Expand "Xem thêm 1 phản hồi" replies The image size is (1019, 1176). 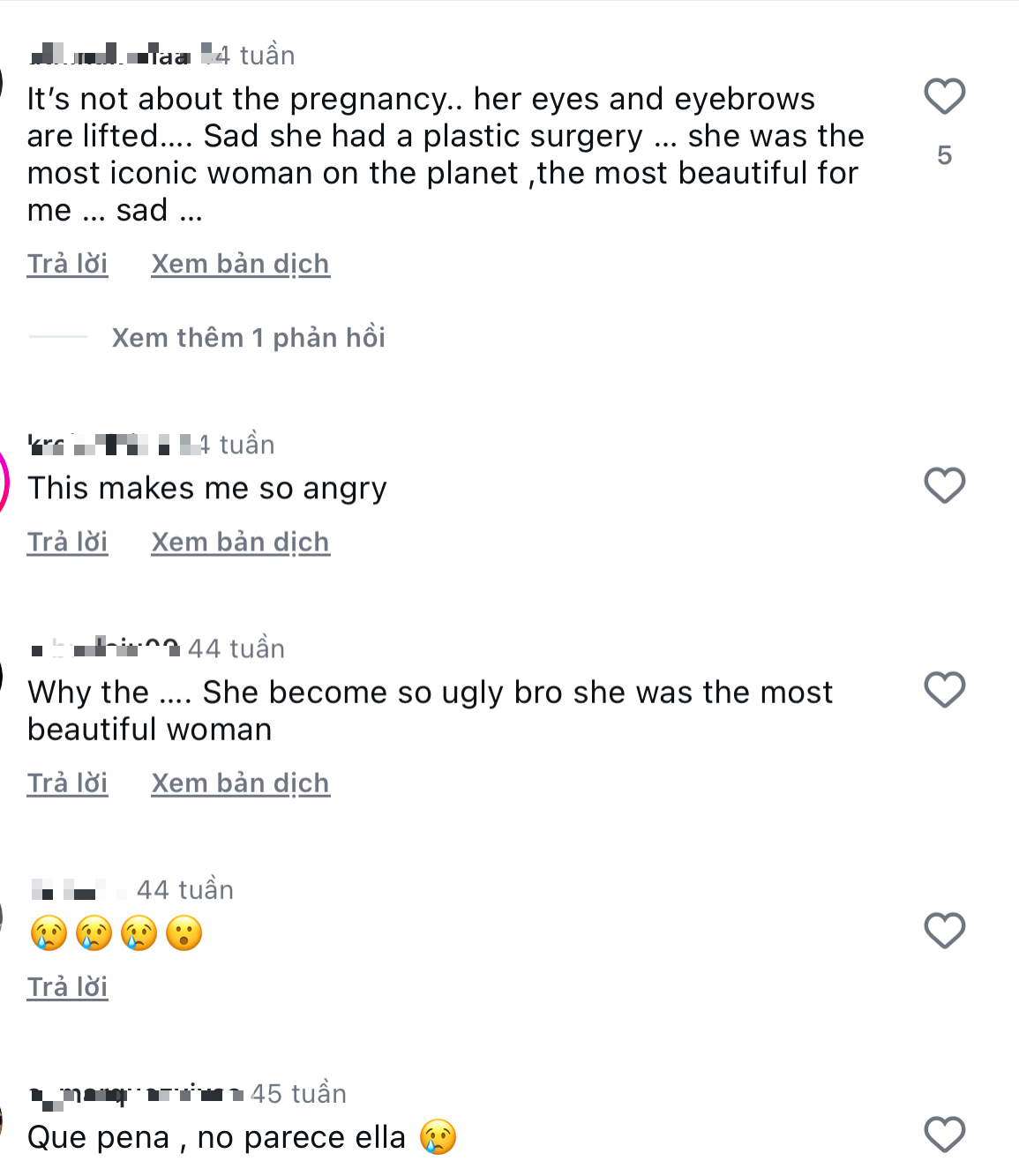click(x=248, y=338)
